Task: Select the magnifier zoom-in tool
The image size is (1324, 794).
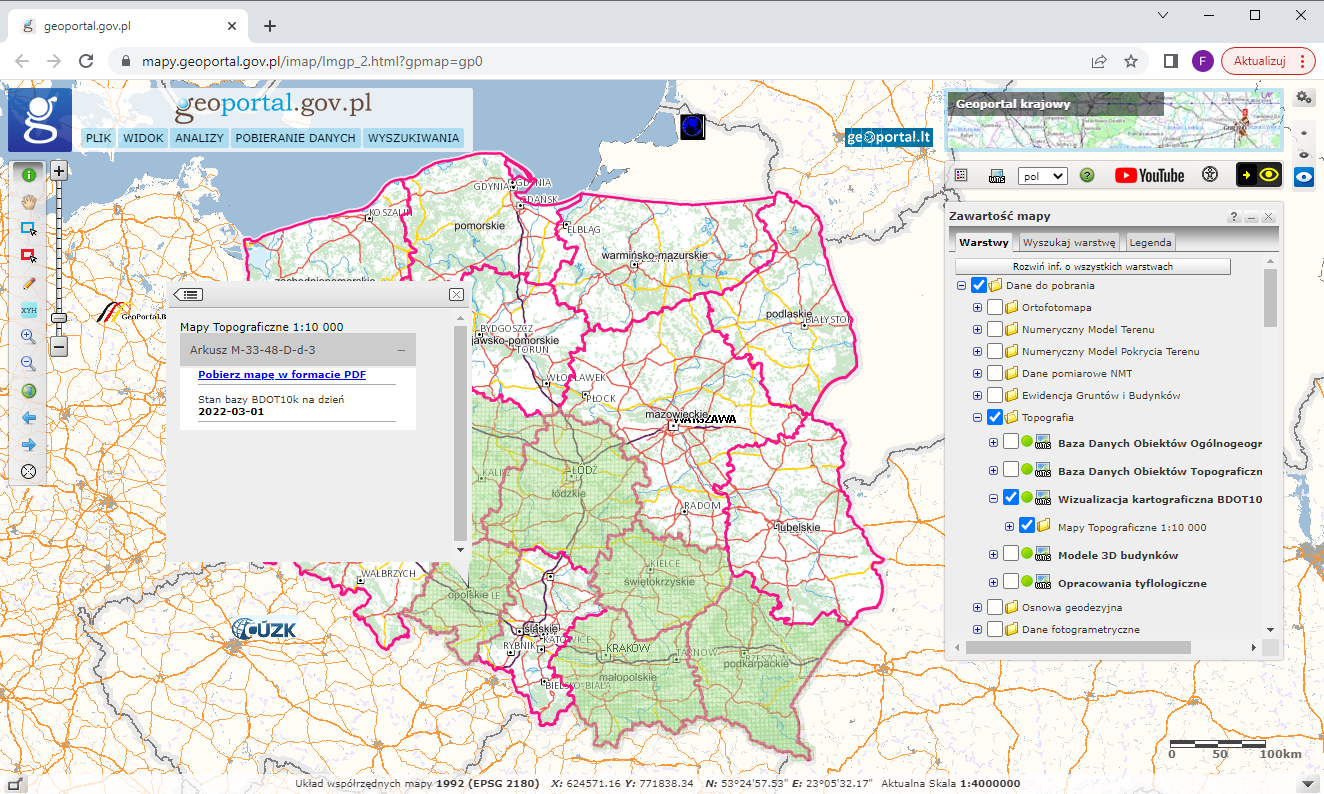Action: pos(28,337)
